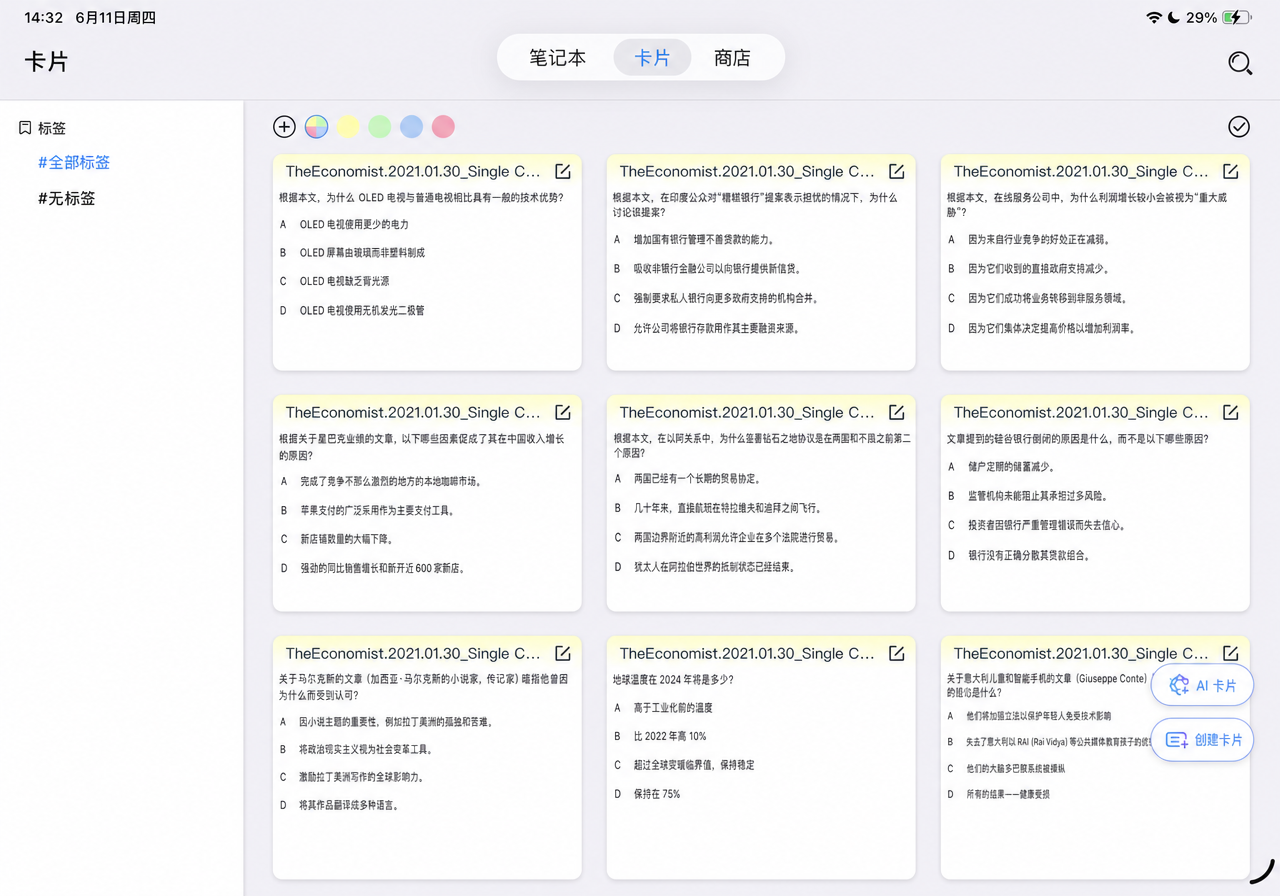
Task: Tap edit icon on 在线服务公司 card
Action: click(x=1231, y=171)
